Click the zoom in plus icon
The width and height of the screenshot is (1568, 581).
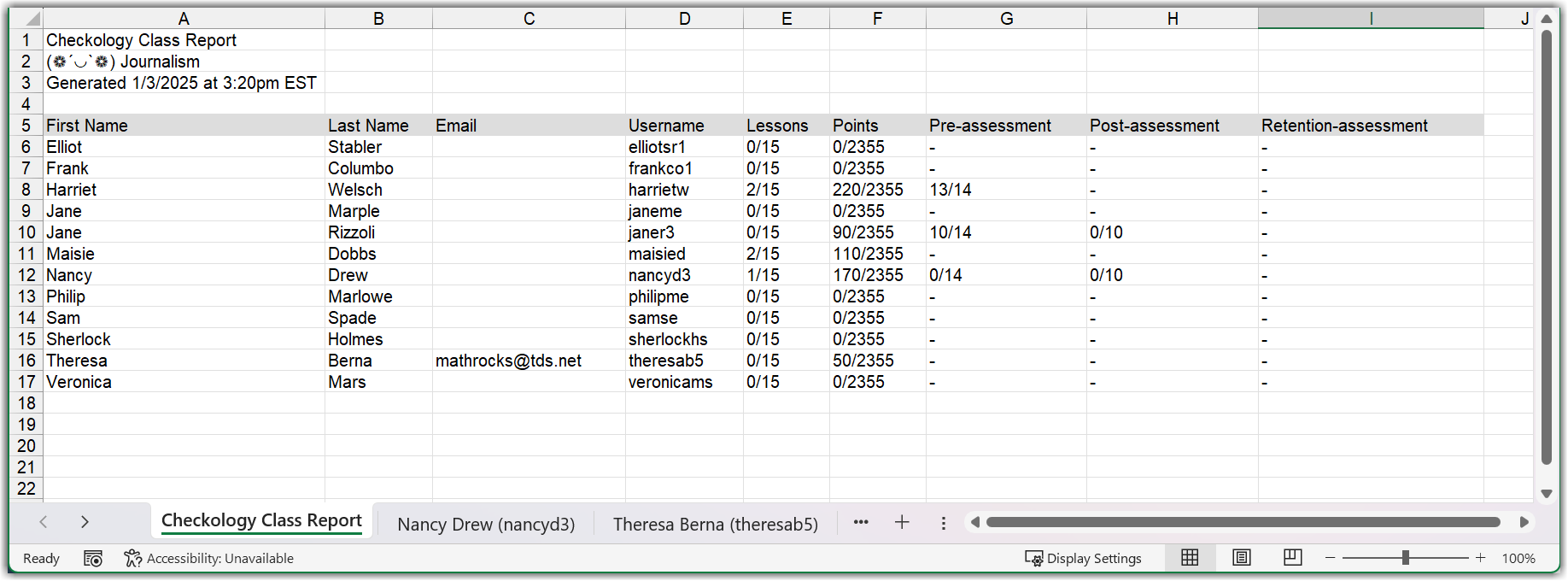(x=1481, y=558)
